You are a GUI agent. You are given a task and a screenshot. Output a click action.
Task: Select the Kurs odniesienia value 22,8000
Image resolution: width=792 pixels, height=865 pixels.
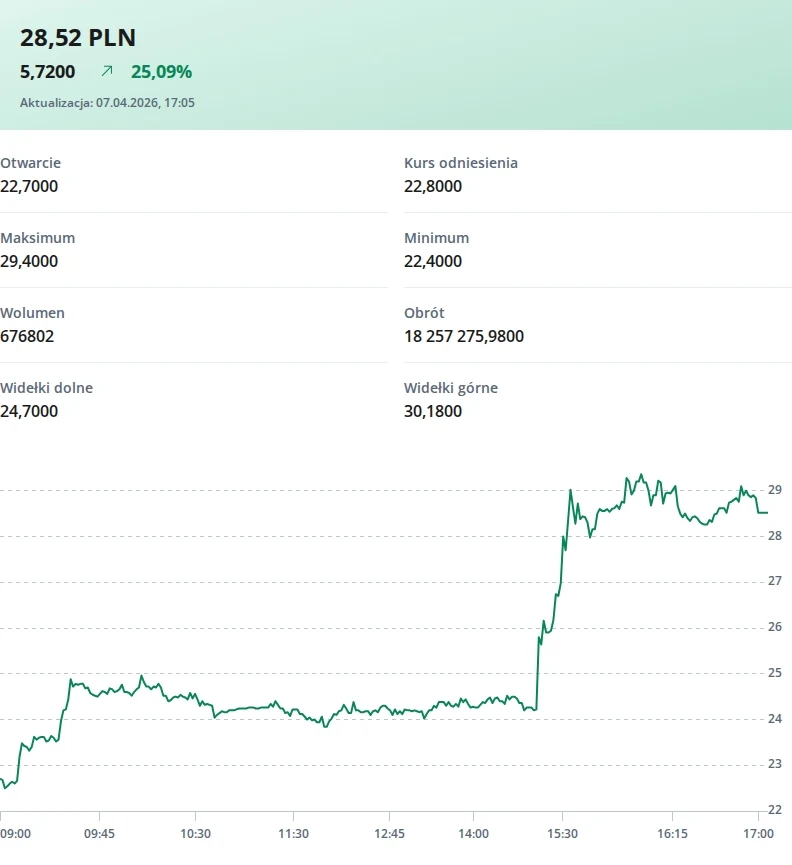433,186
